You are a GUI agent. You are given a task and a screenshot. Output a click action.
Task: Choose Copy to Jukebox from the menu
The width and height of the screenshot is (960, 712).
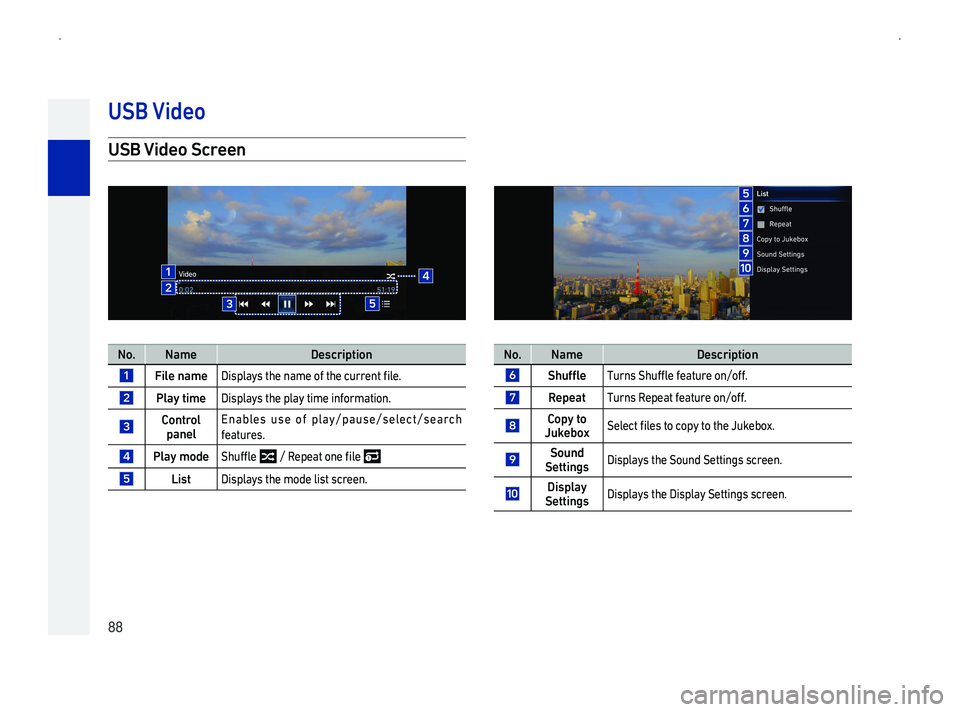click(782, 239)
